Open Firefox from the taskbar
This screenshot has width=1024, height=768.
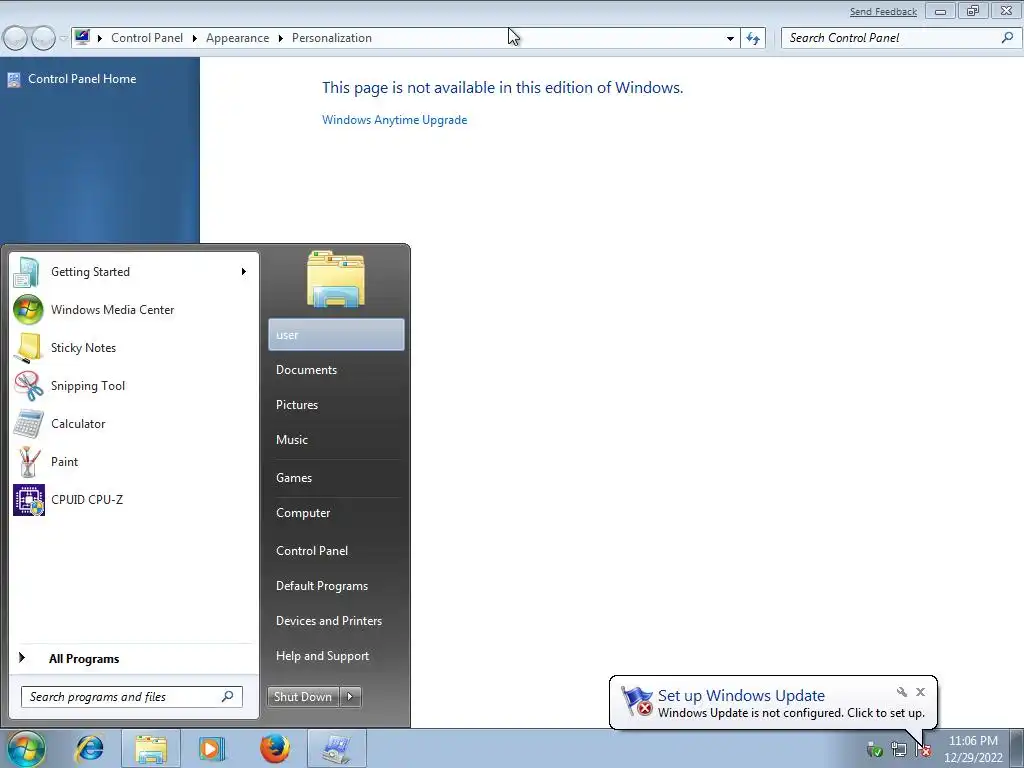coord(275,748)
